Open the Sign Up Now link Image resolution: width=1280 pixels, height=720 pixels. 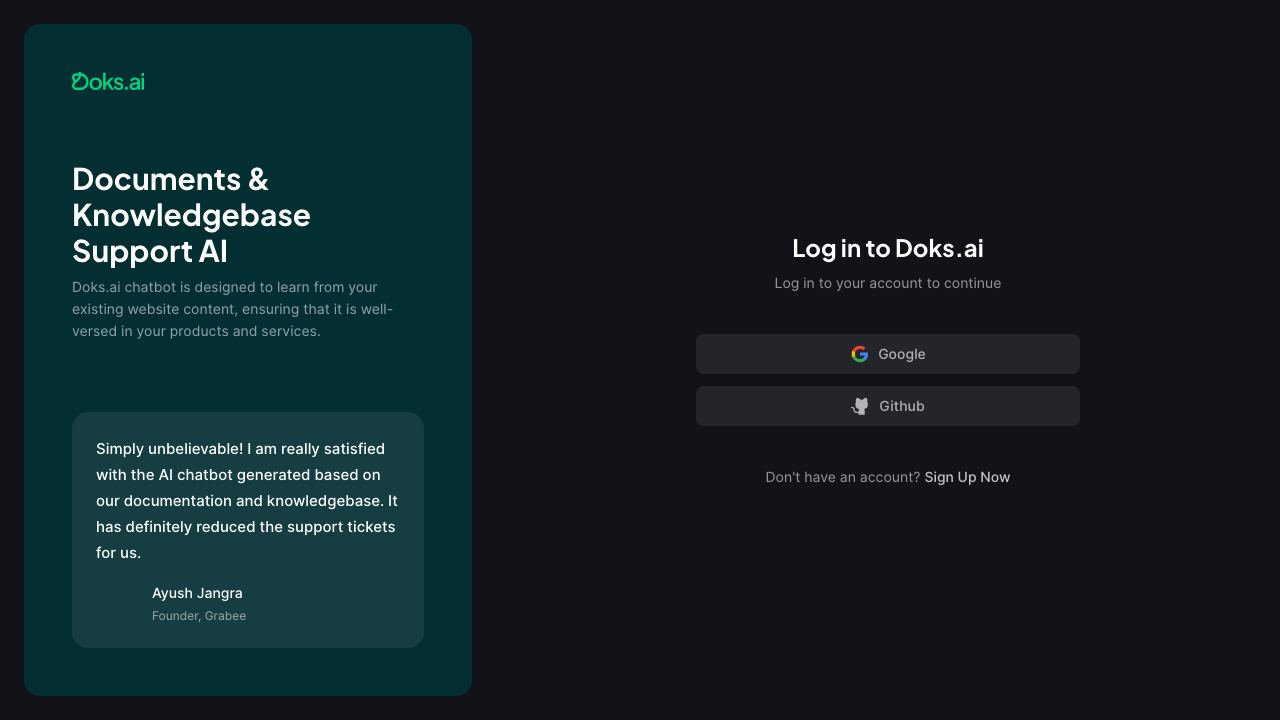tap(967, 477)
